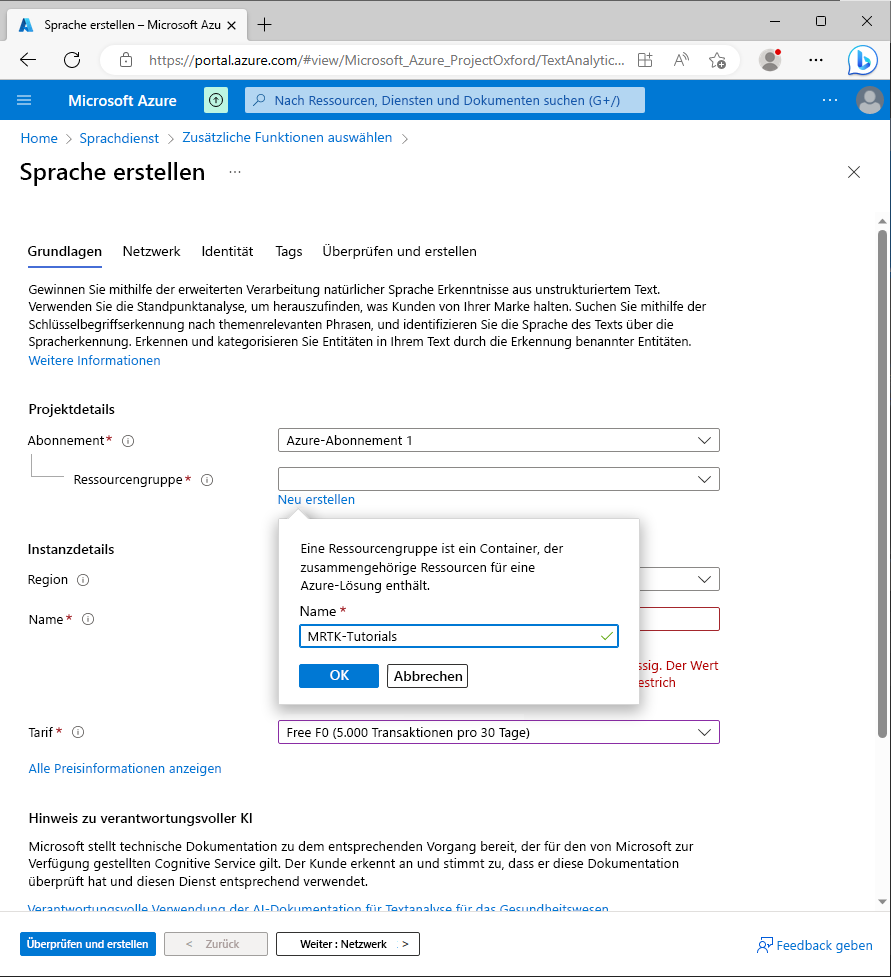
Task: Open a new browser tab
Action: (264, 25)
